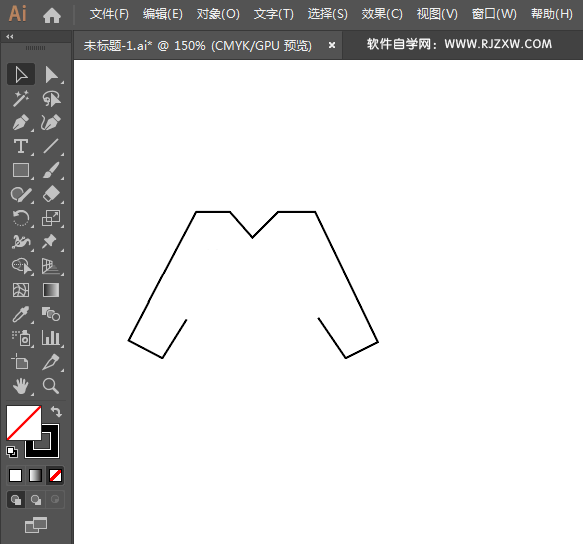This screenshot has width=583, height=544.
Task: Collapse the tools panel with double arrows
Action: [10, 36]
